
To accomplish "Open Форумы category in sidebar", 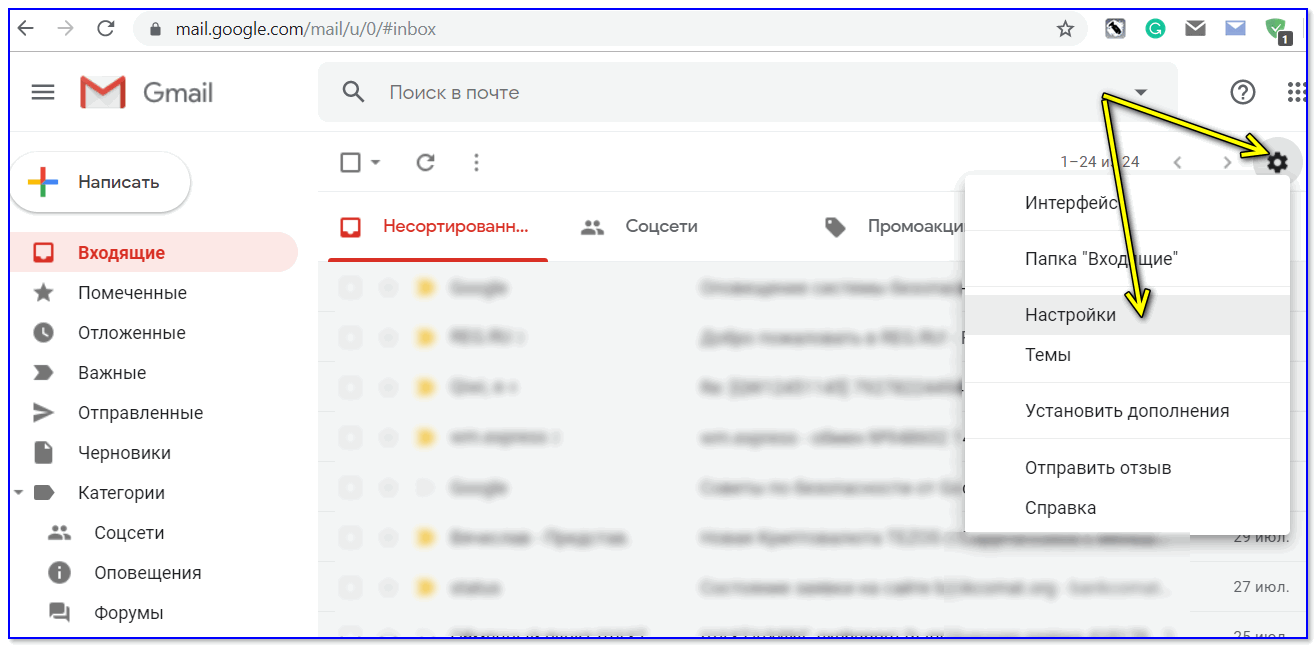I will (129, 613).
